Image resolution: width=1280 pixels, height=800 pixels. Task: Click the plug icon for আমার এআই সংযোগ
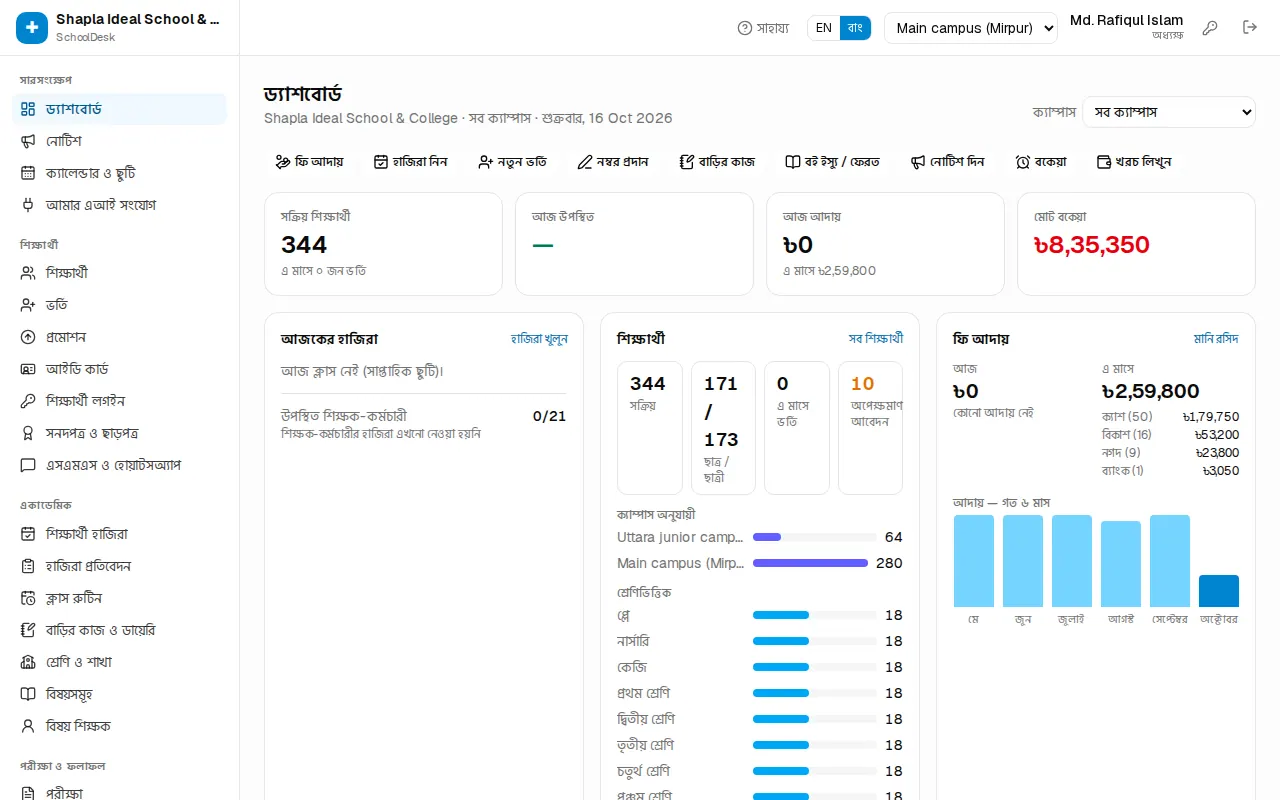pos(28,205)
